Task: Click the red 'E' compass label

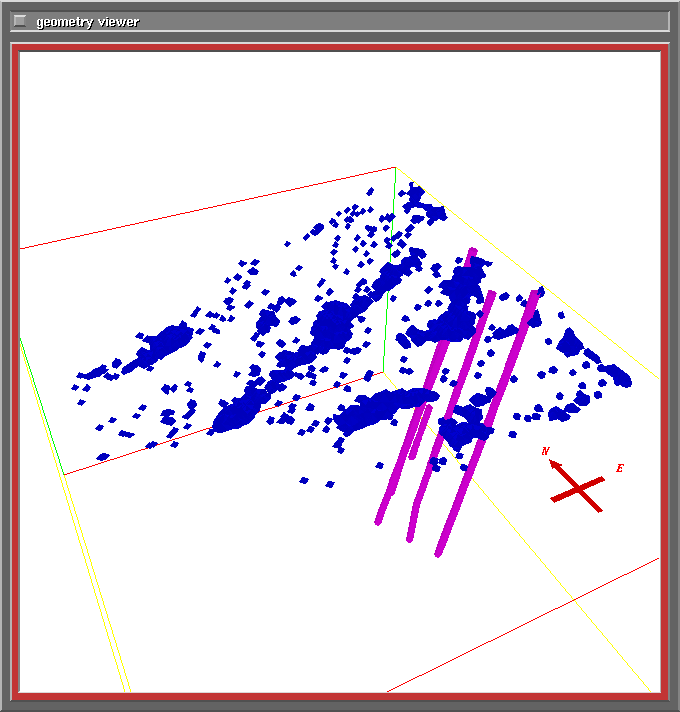Action: (620, 468)
